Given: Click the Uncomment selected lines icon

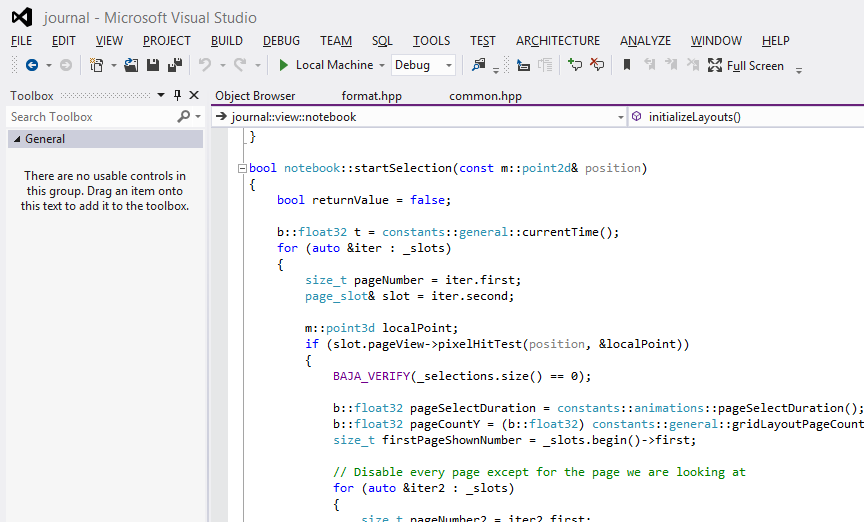Looking at the screenshot, I should pyautogui.click(x=597, y=65).
